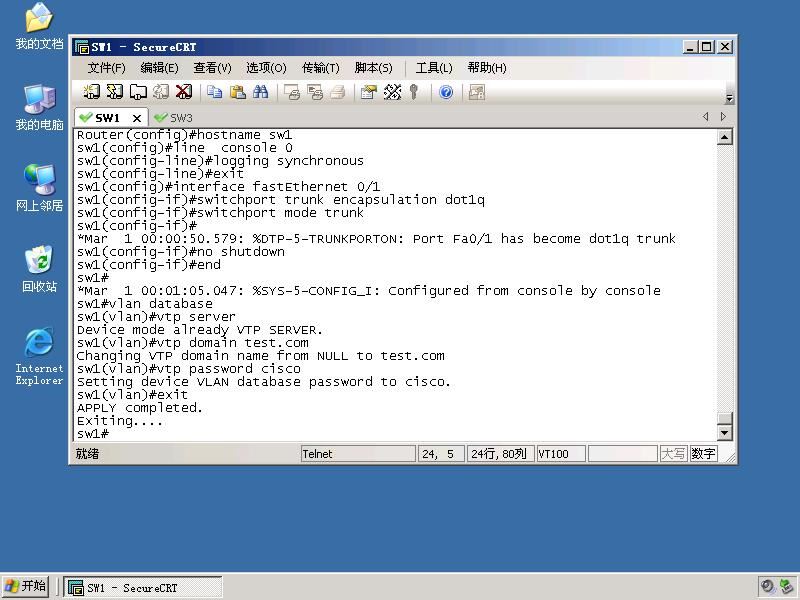Image resolution: width=800 pixels, height=600 pixels.
Task: Click the Public Key assistant key icon
Action: click(x=414, y=92)
